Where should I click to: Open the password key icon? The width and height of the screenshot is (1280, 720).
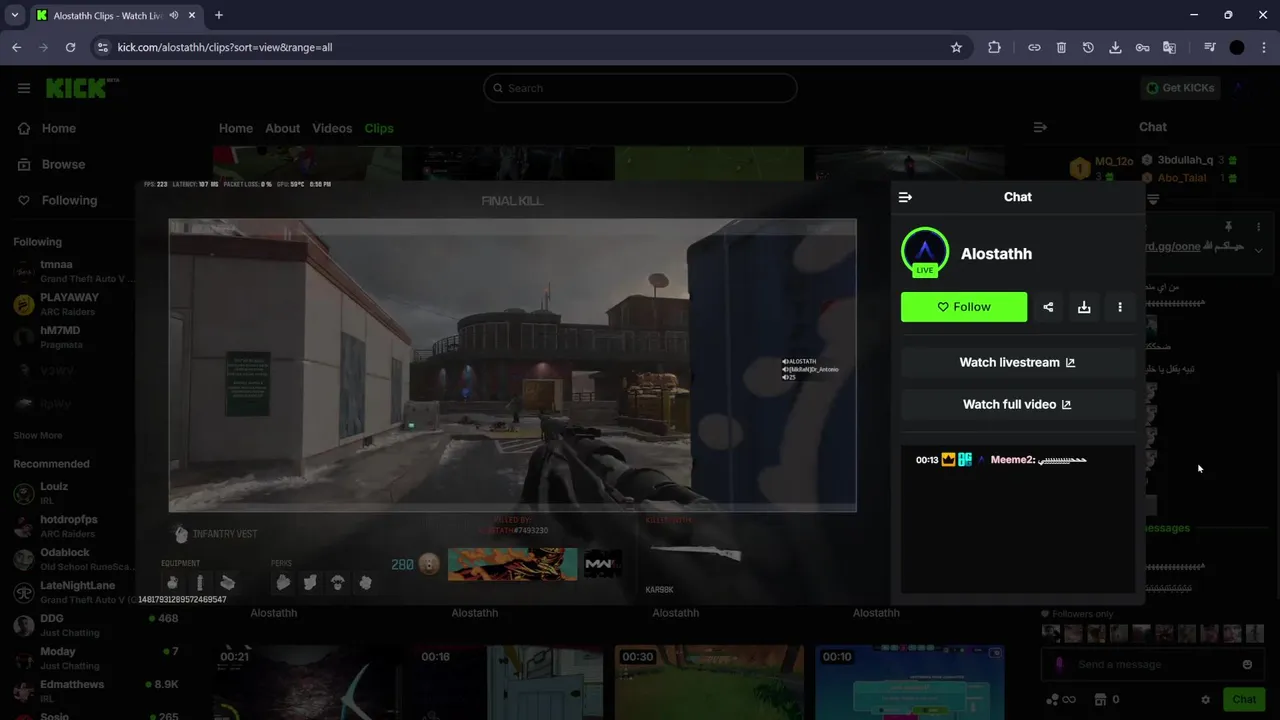(x=1142, y=47)
